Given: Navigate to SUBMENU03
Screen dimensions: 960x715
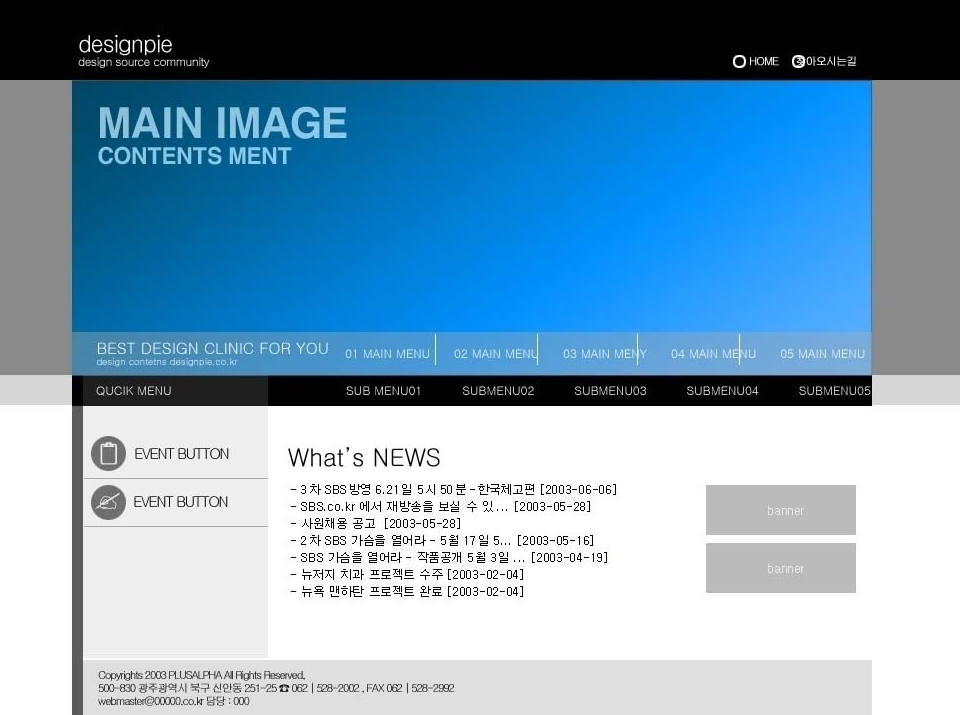Looking at the screenshot, I should (610, 391).
